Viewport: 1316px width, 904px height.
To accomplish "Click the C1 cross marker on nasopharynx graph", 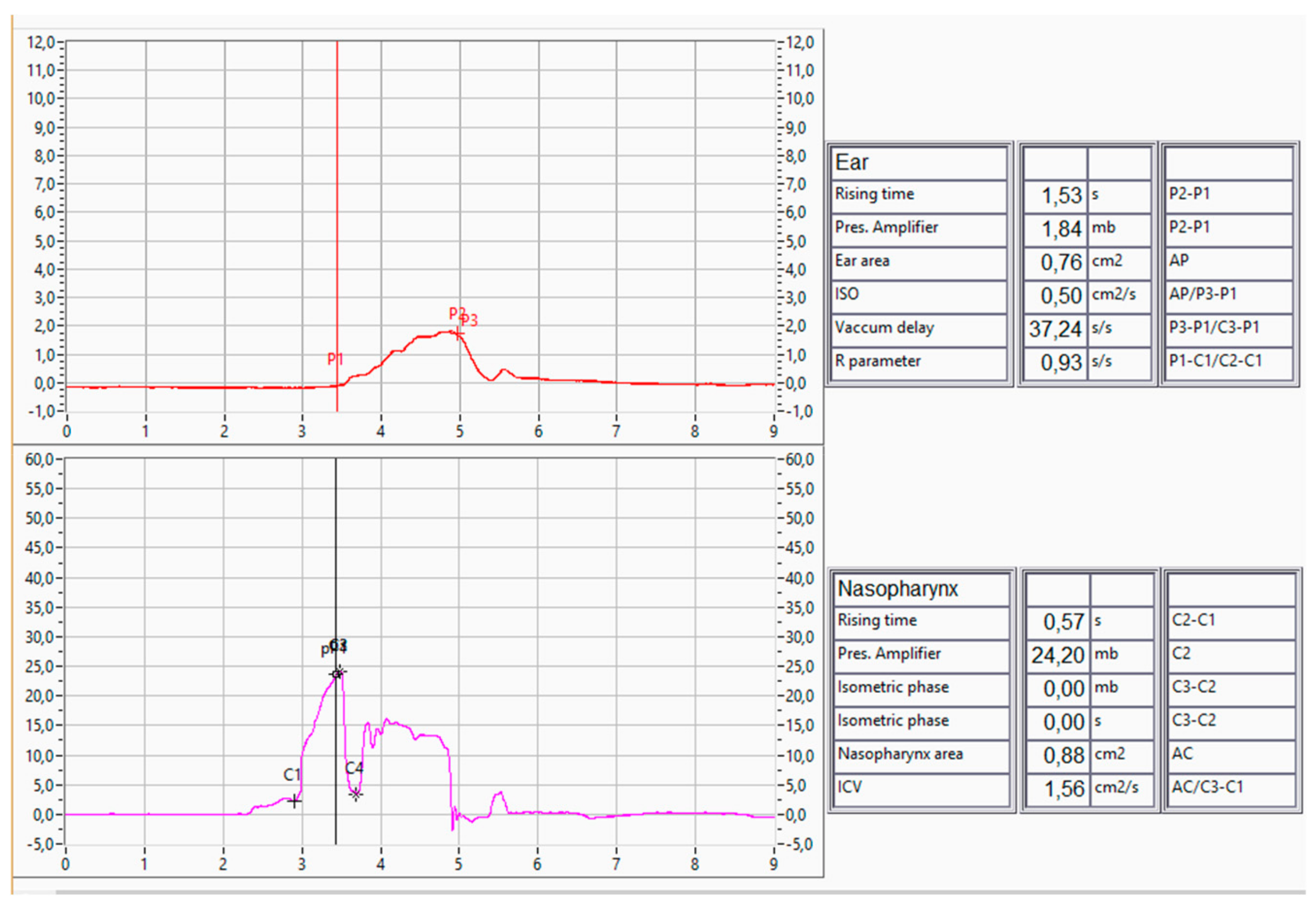I will point(294,801).
